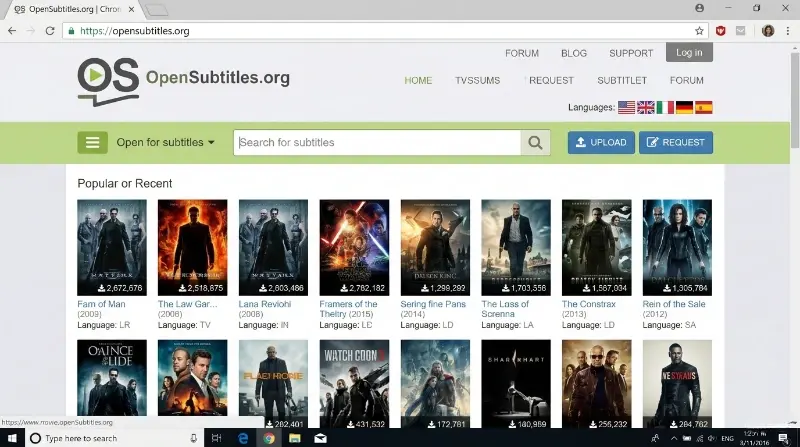This screenshot has height=447, width=800.
Task: Select the German flag language
Action: pos(684,107)
